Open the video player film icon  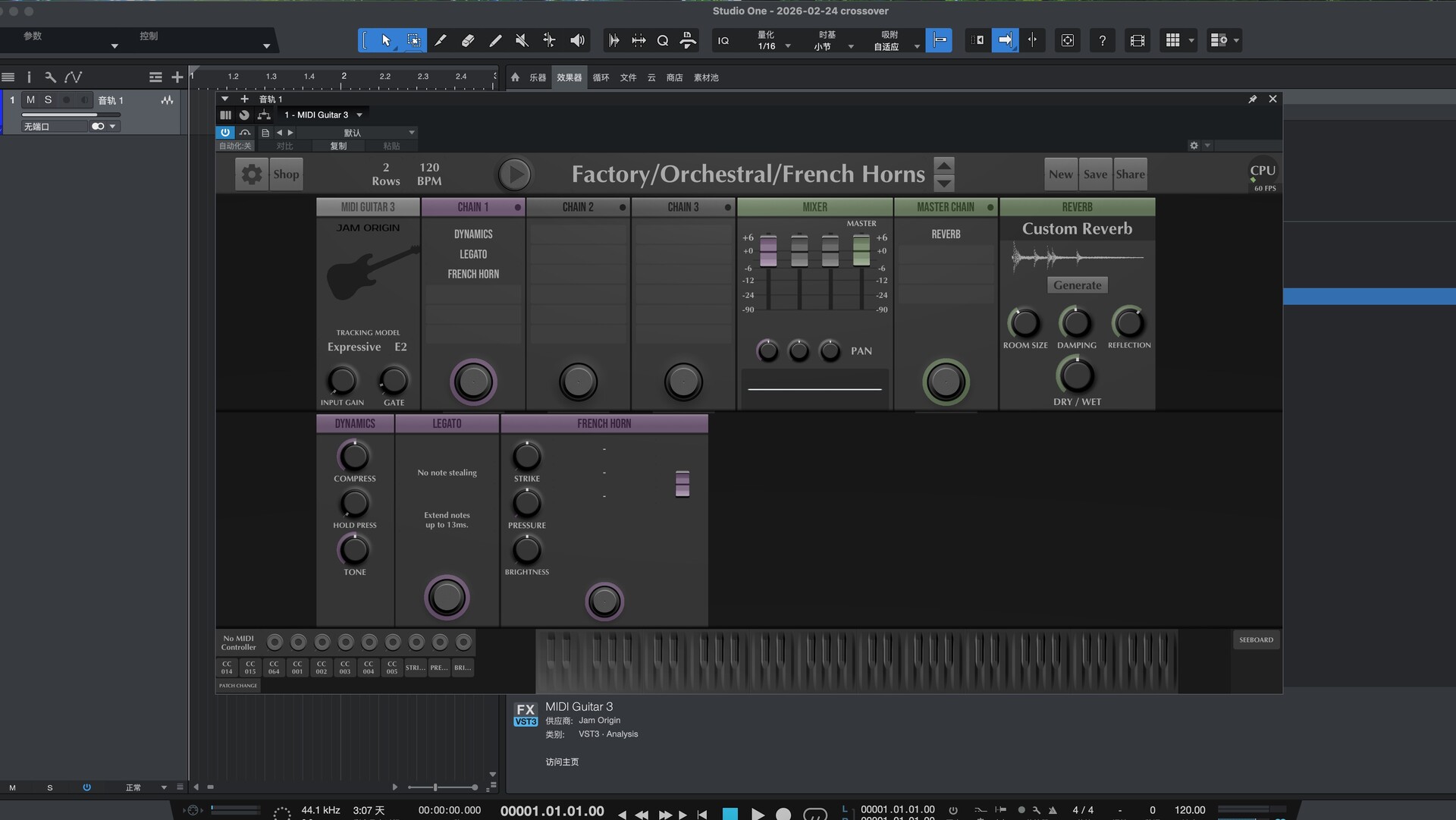[1137, 40]
